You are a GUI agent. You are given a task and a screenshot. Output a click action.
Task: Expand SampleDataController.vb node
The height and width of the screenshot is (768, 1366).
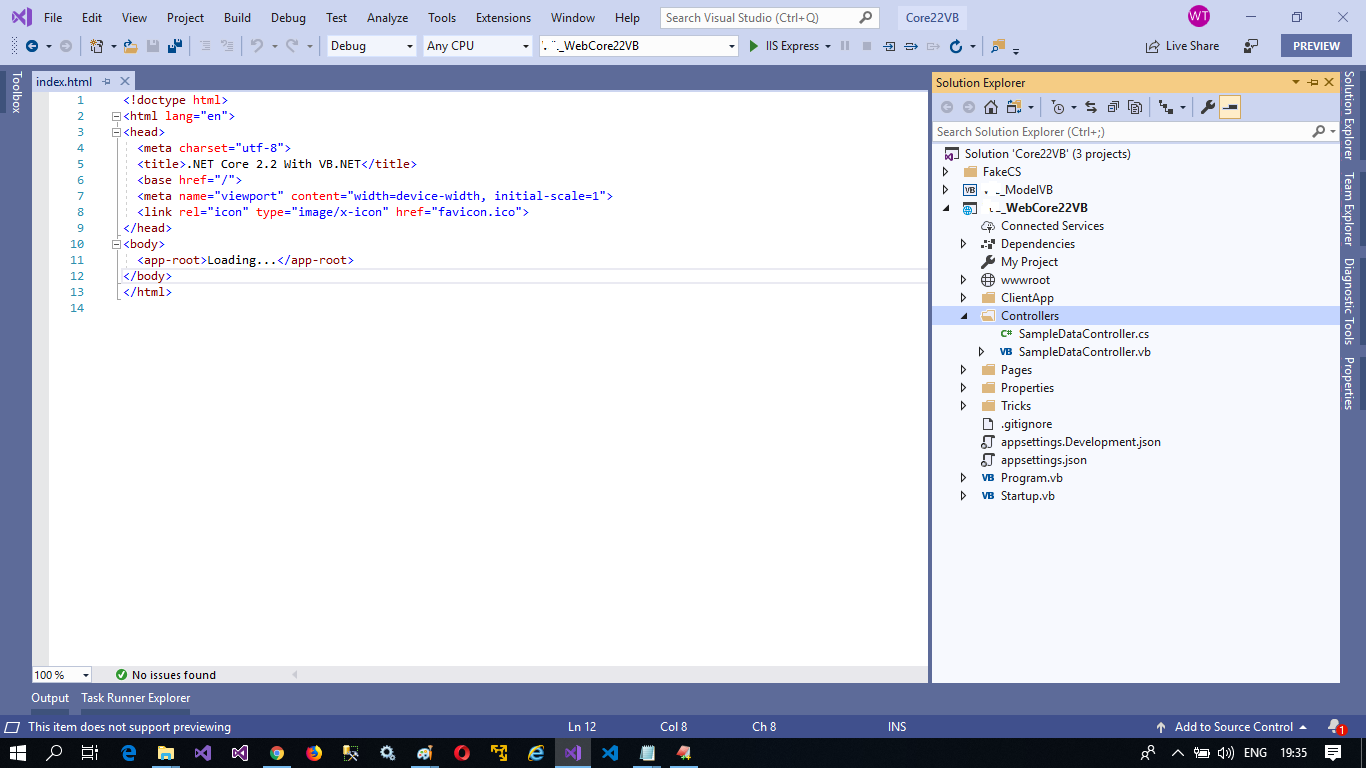982,352
